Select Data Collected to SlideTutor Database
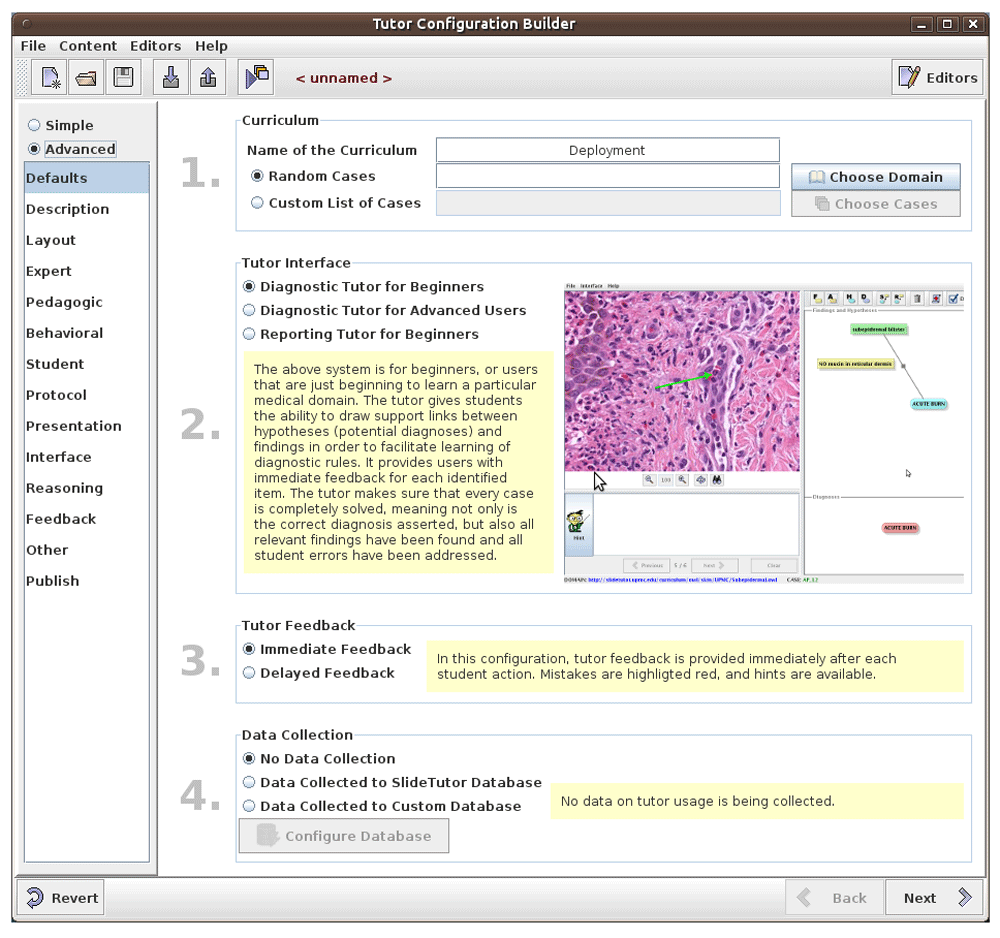 pos(392,782)
